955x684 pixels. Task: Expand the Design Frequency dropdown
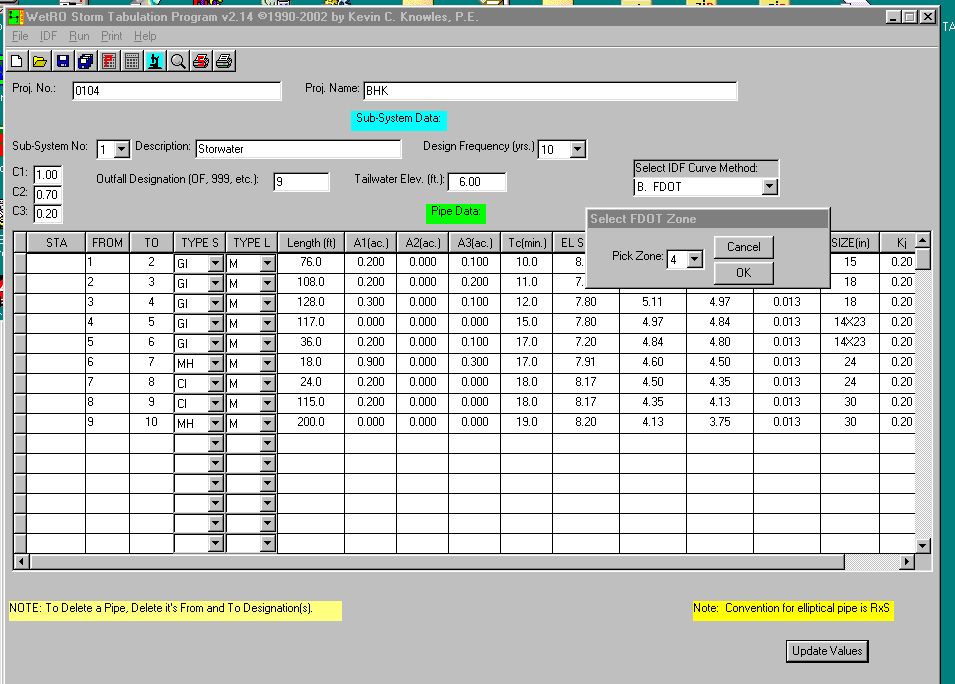[x=577, y=149]
